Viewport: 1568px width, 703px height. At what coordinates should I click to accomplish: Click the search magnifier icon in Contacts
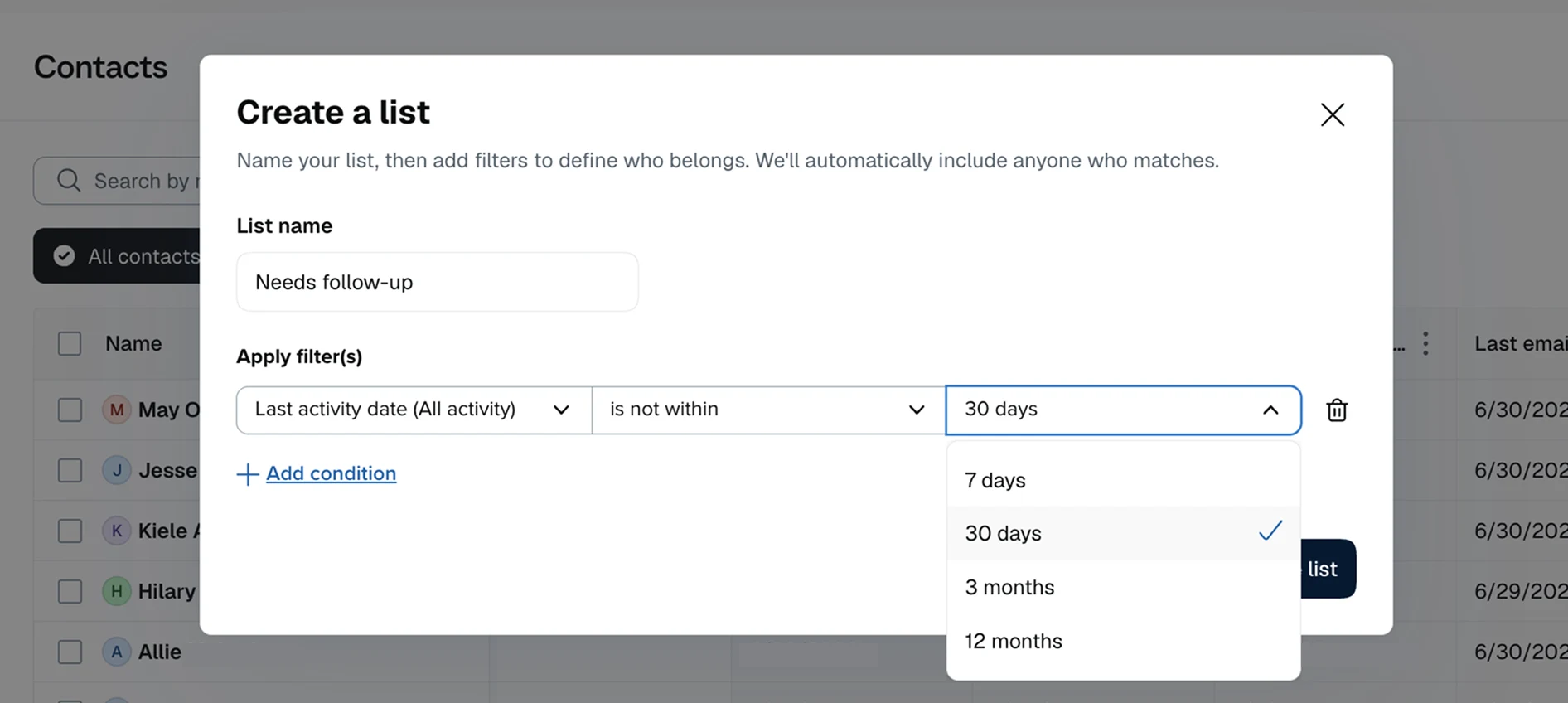(x=69, y=180)
